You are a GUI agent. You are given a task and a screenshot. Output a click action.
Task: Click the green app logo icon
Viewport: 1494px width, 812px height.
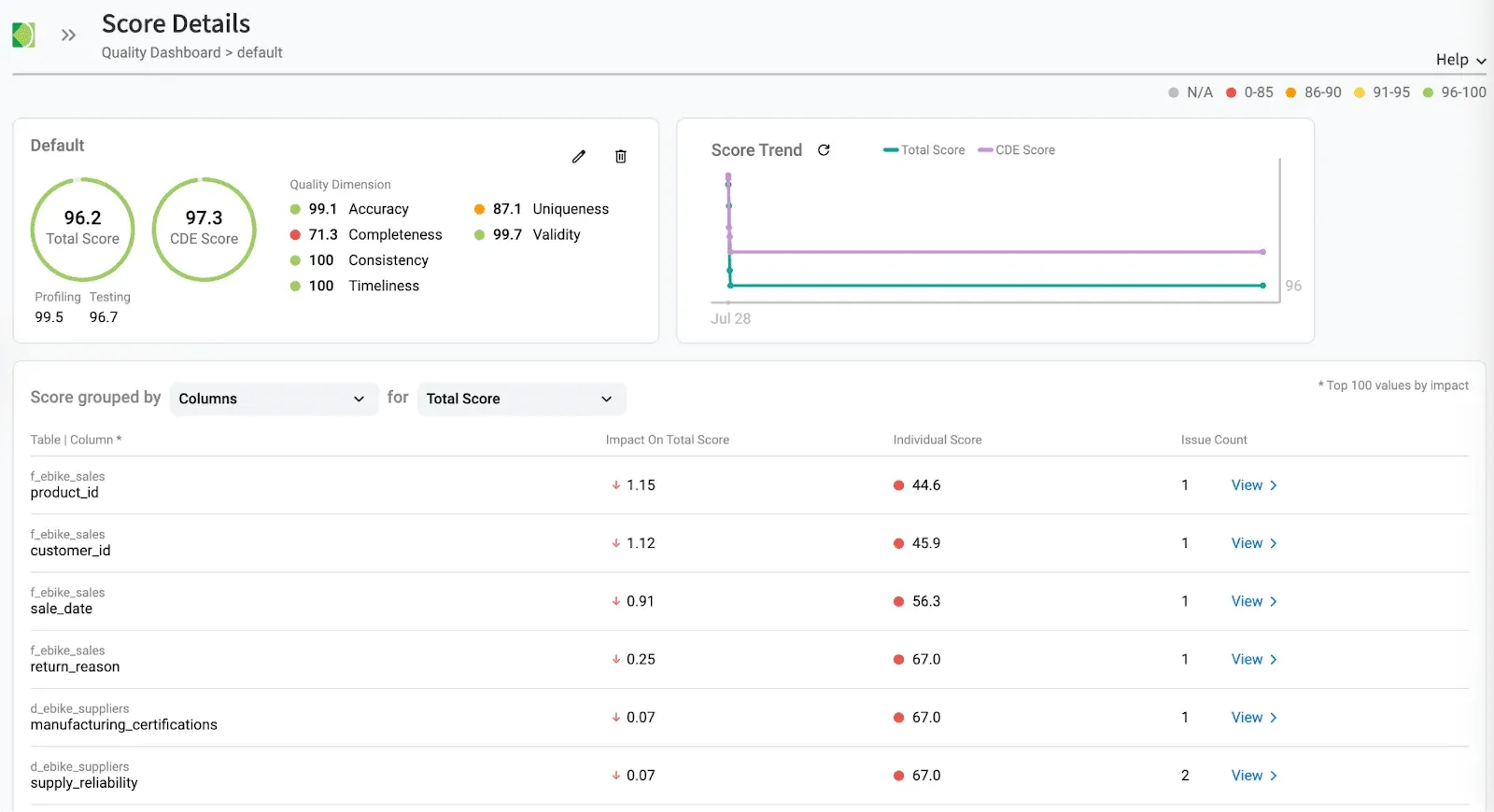(x=23, y=35)
